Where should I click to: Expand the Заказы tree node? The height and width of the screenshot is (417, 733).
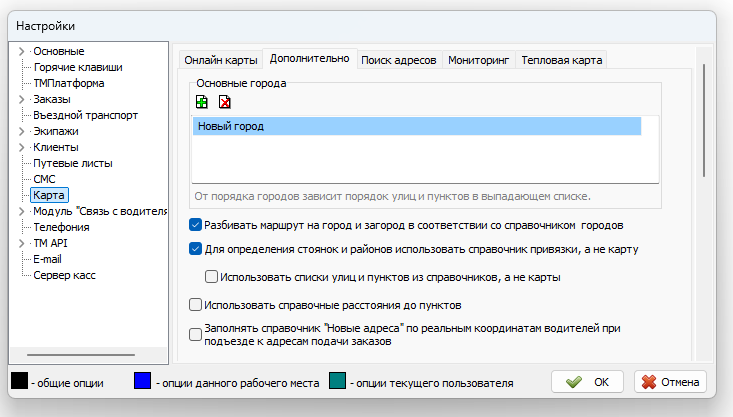pos(21,99)
